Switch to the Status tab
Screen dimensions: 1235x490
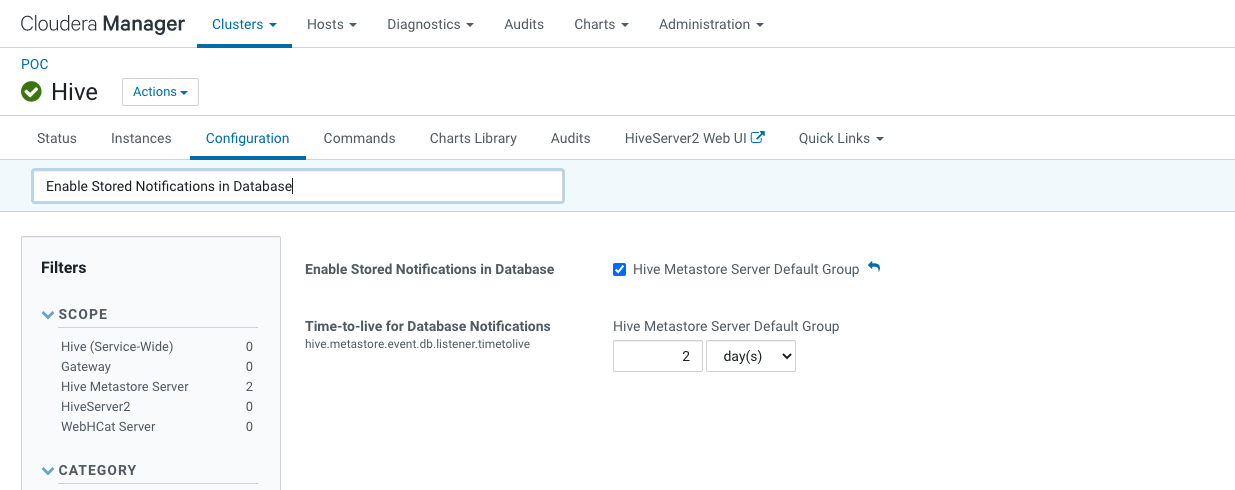click(57, 138)
